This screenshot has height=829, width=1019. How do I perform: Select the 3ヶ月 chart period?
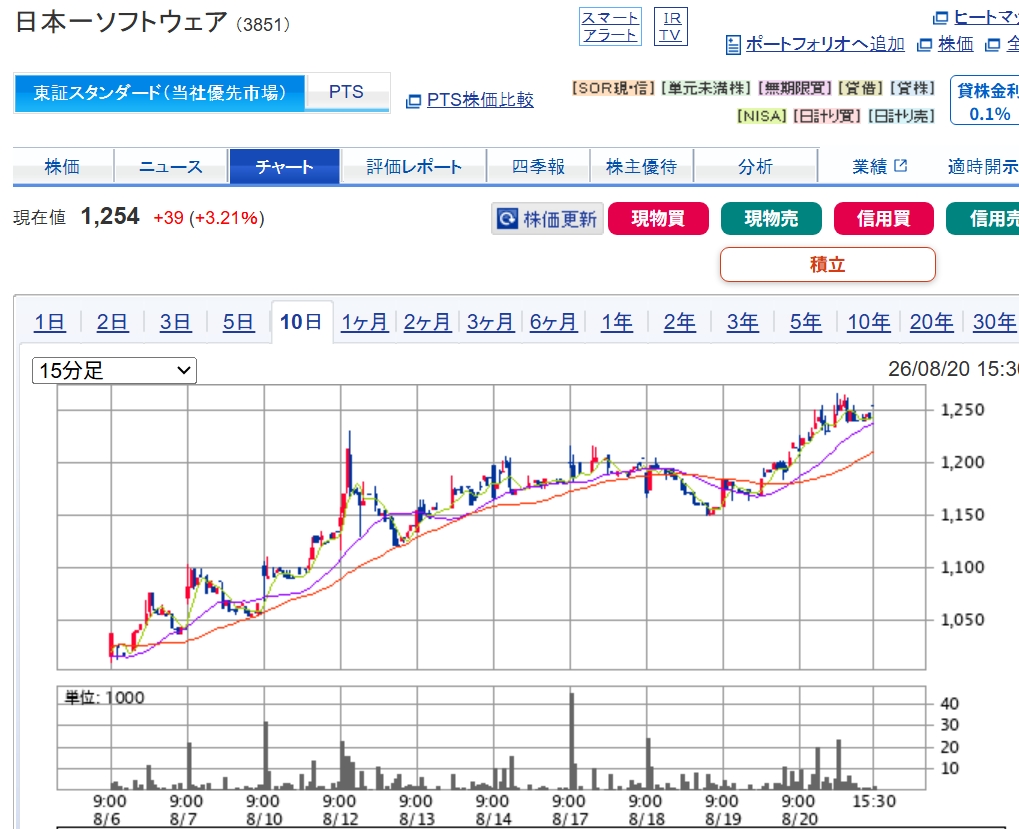[491, 322]
